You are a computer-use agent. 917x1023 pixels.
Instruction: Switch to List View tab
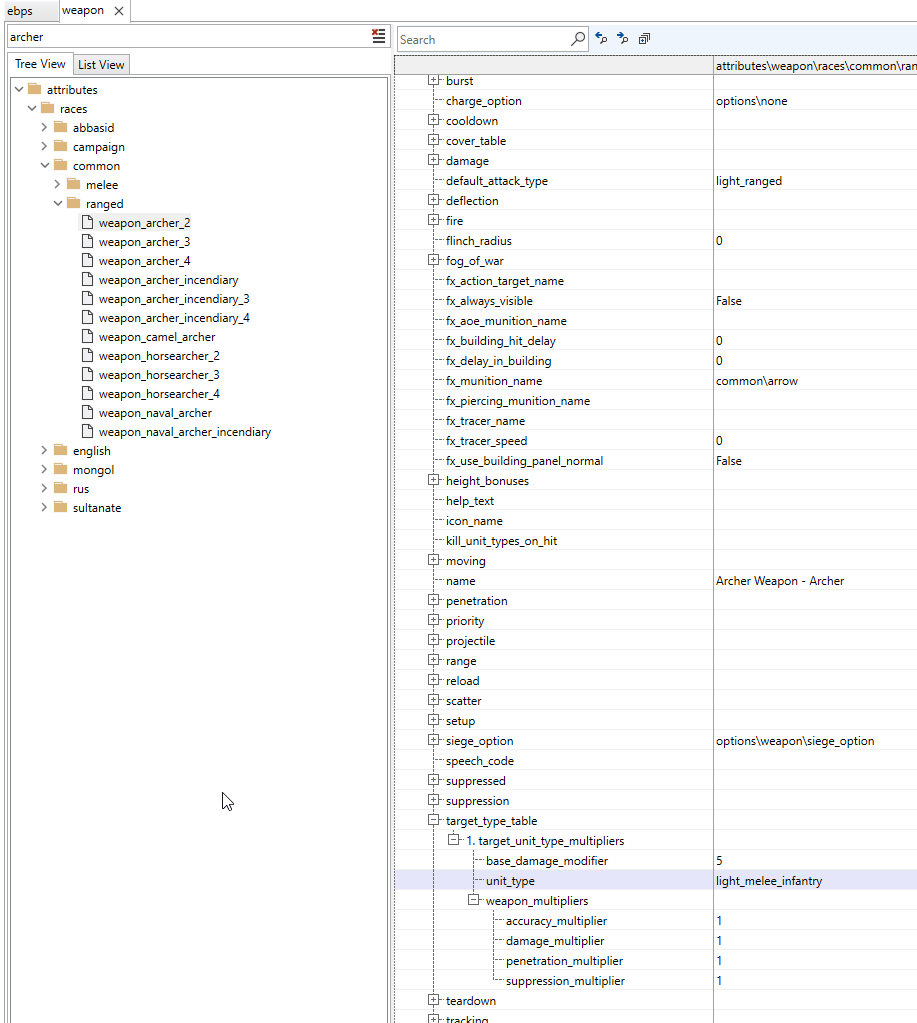101,65
